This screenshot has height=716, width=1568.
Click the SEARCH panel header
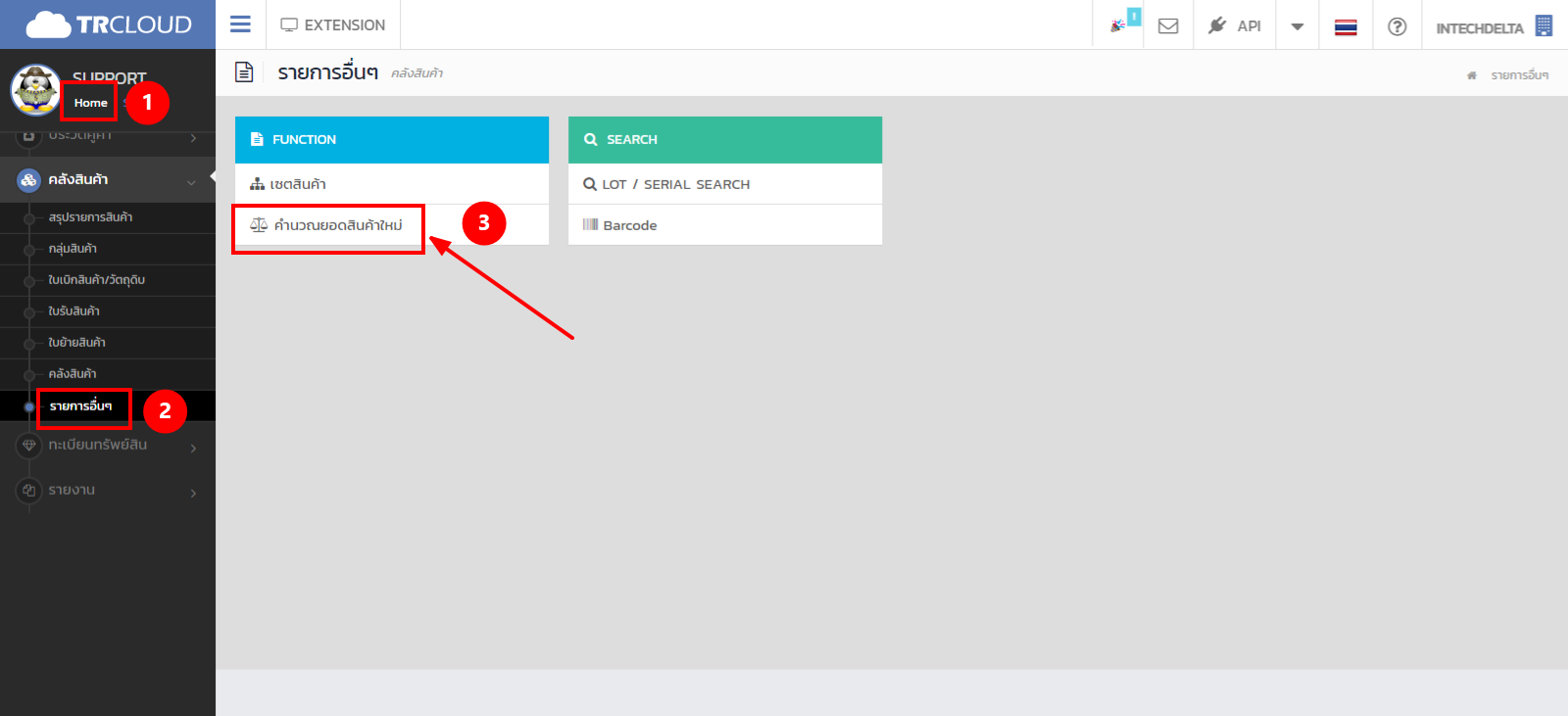725,140
